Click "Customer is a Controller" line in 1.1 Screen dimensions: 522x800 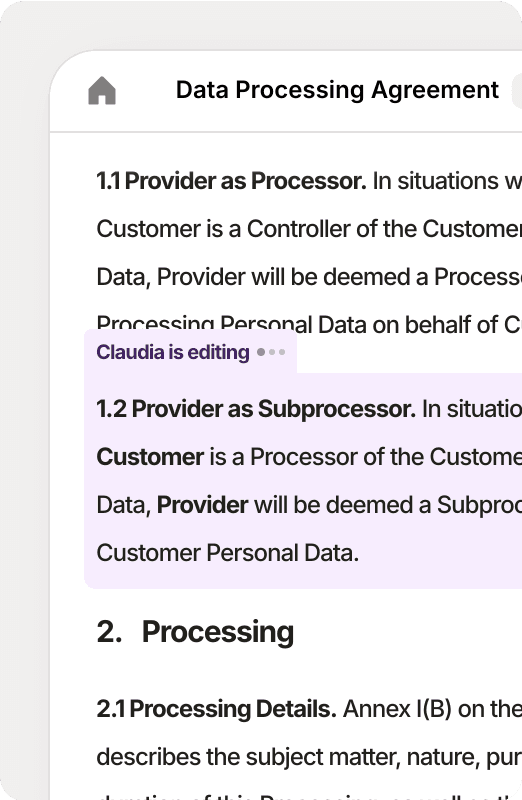[309, 229]
